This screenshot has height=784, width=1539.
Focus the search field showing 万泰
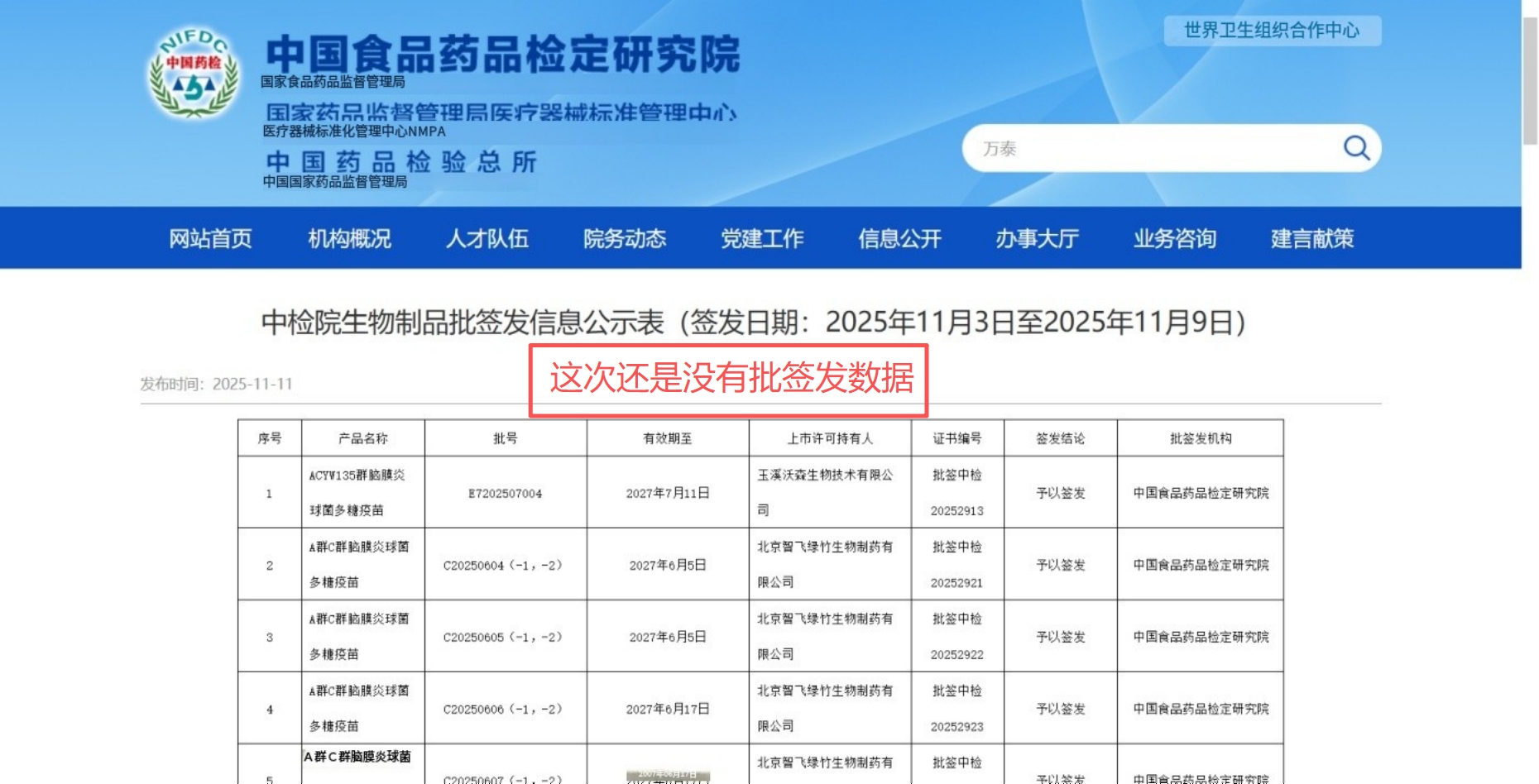click(1172, 149)
